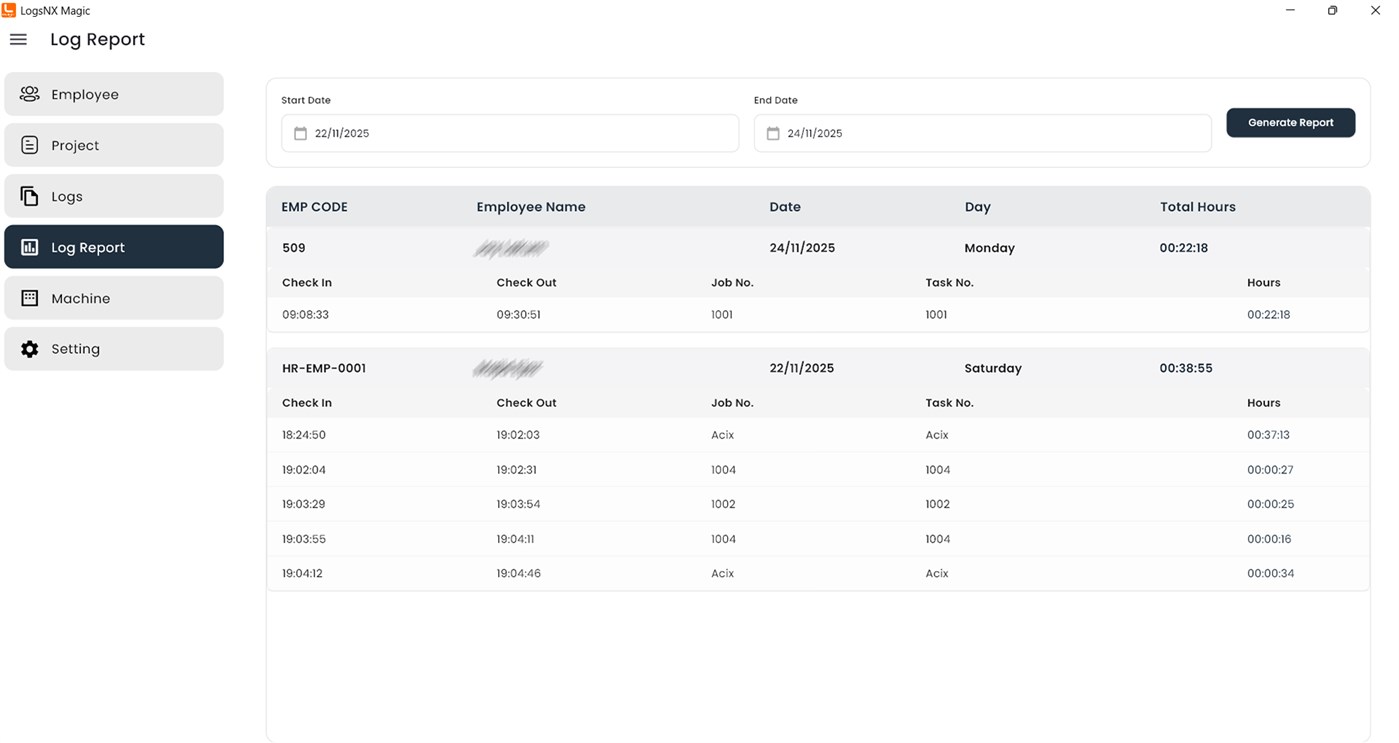Image resolution: width=1399 pixels, height=743 pixels.
Task: Click the Total Hours column header
Action: tap(1198, 207)
